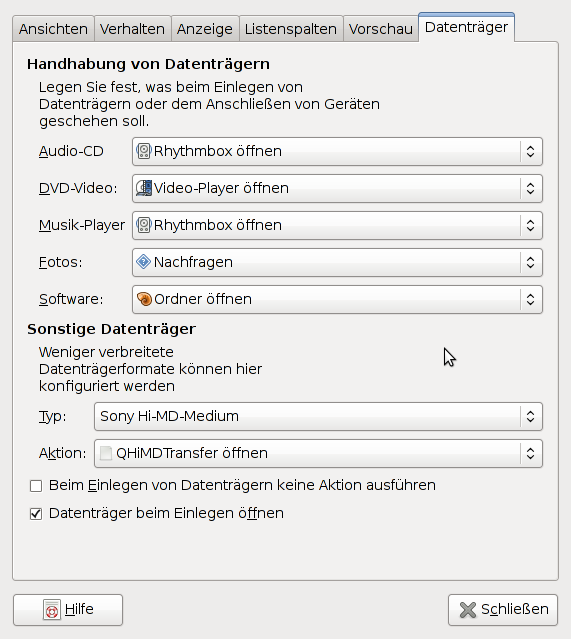
Task: Click the Musik-Player label
Action: coord(82,225)
